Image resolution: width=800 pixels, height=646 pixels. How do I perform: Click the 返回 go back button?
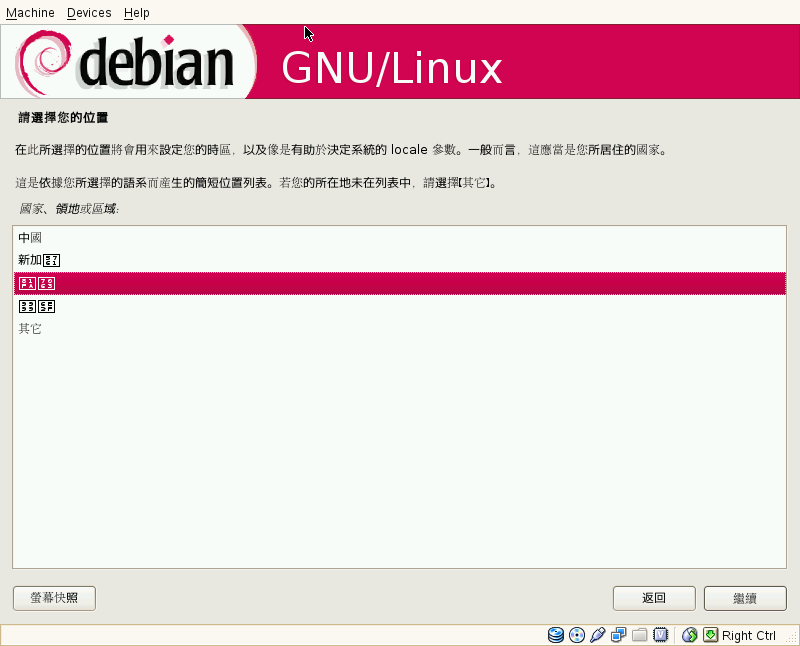(654, 598)
